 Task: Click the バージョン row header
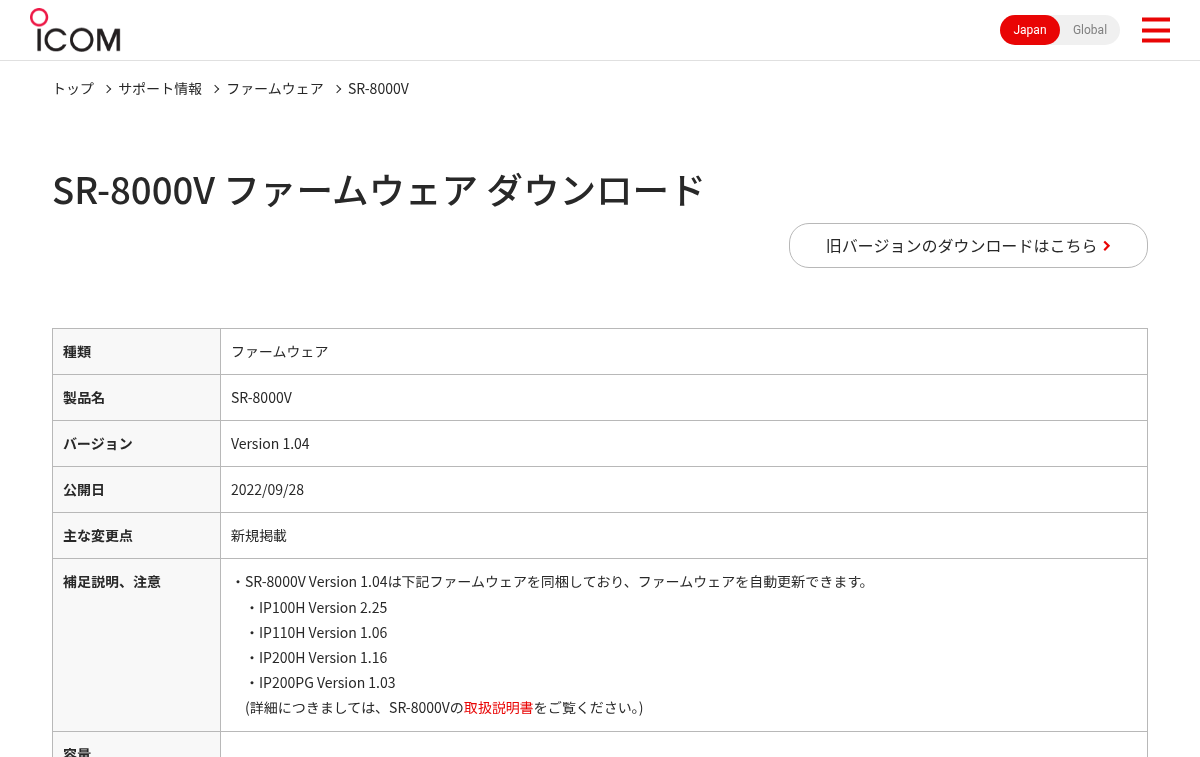click(x=136, y=443)
